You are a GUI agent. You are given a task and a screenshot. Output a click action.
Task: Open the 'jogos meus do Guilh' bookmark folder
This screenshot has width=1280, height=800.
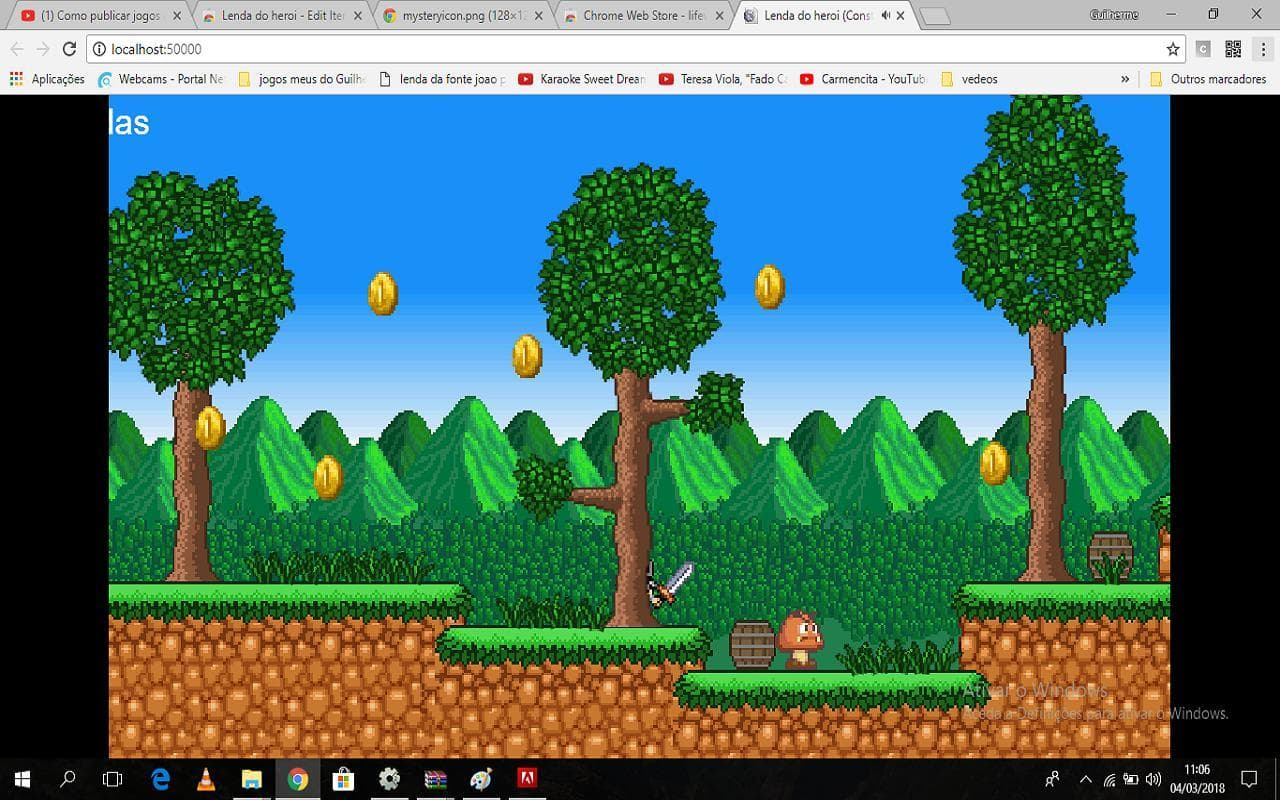click(x=302, y=79)
